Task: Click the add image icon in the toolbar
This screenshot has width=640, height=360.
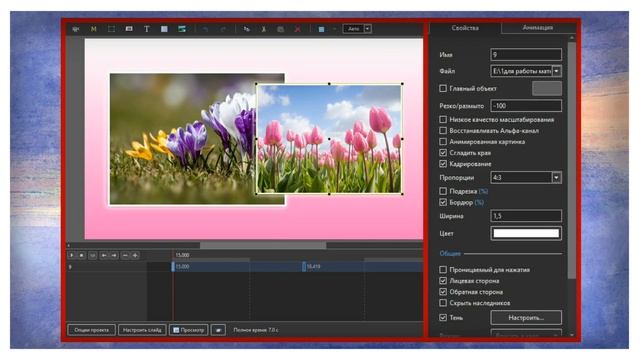Action: coord(76,29)
